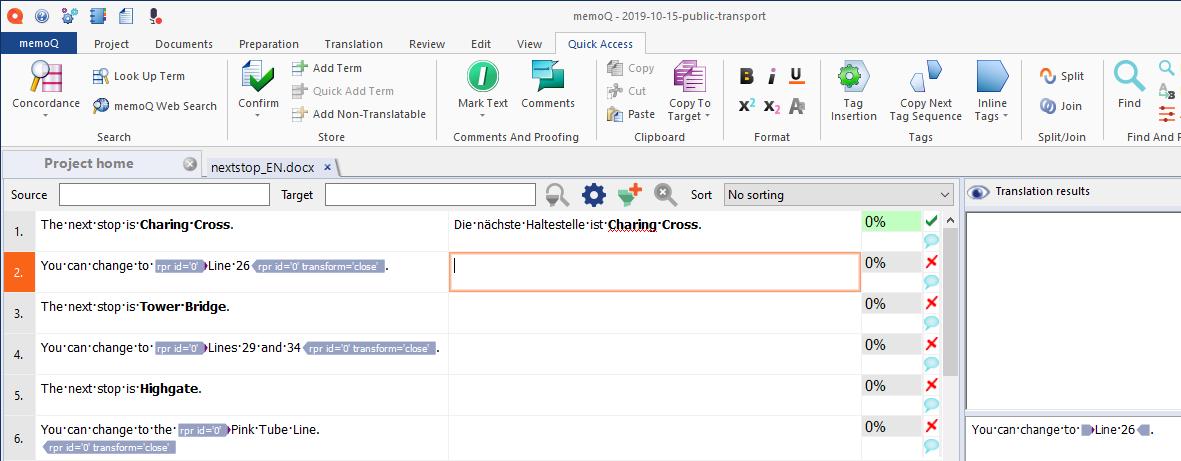The height and width of the screenshot is (461, 1181).
Task: Select segment number 4 row header
Action: [x=18, y=354]
